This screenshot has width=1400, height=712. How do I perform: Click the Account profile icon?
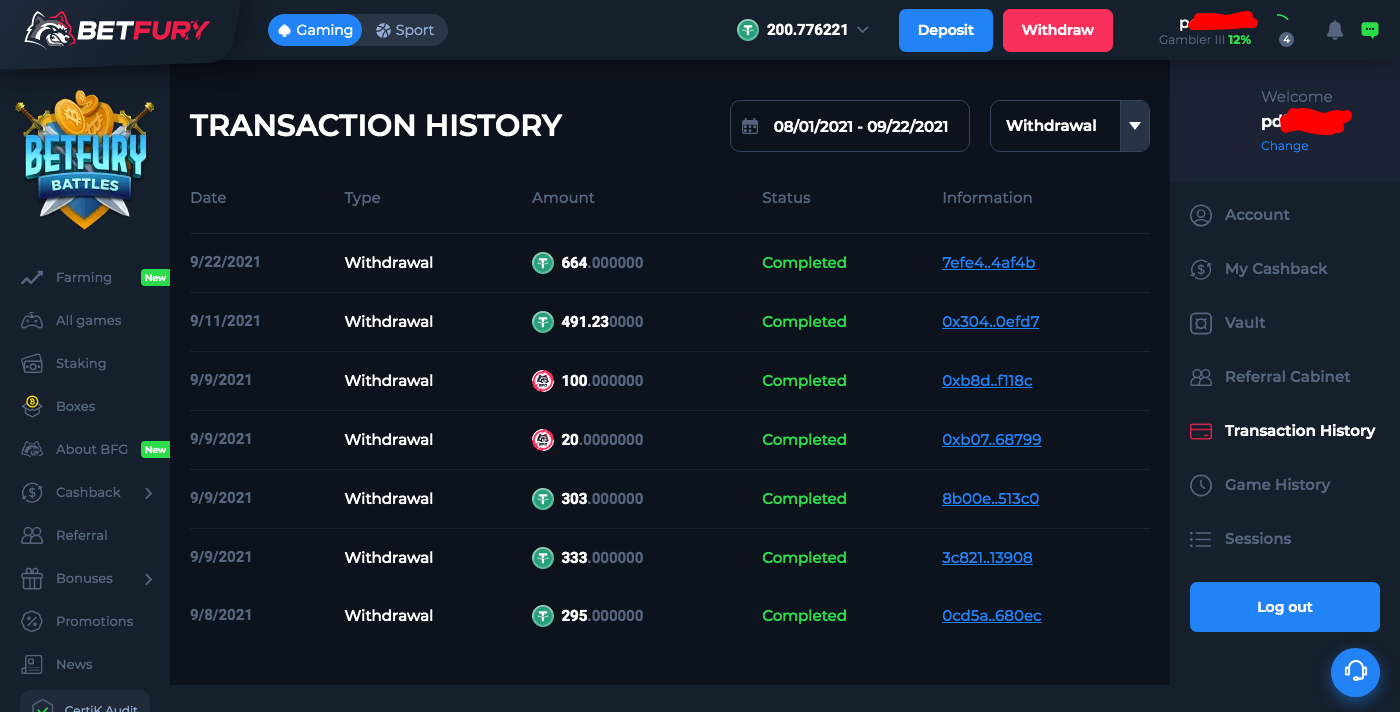[1201, 215]
